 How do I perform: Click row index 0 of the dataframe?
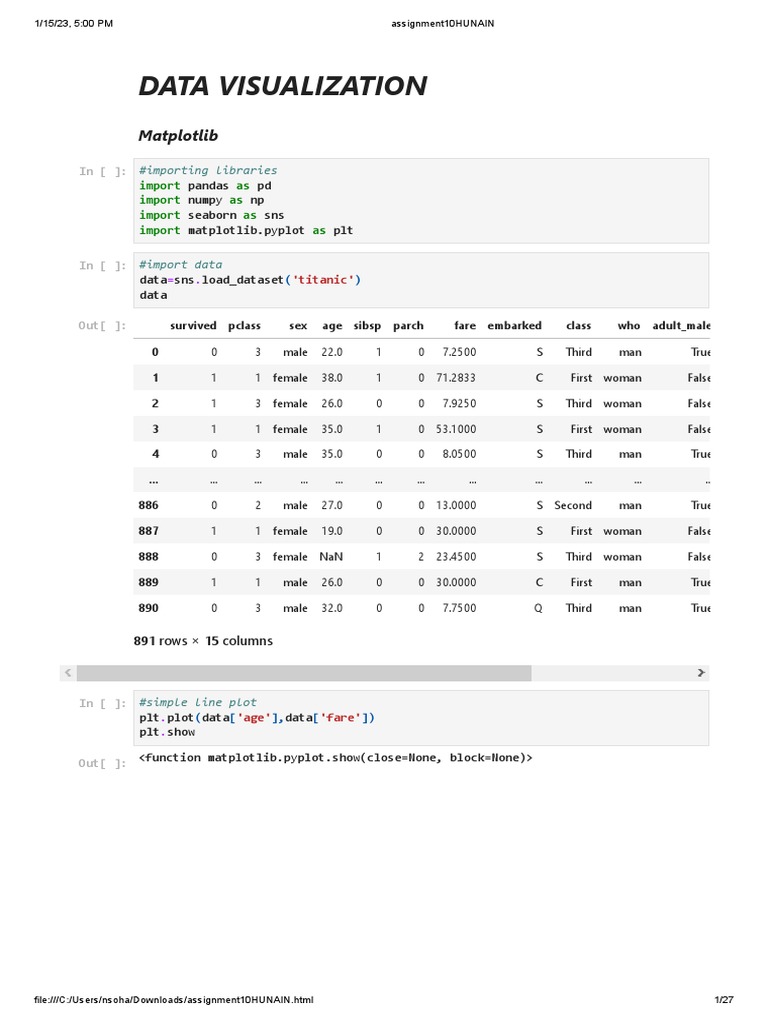pos(155,352)
